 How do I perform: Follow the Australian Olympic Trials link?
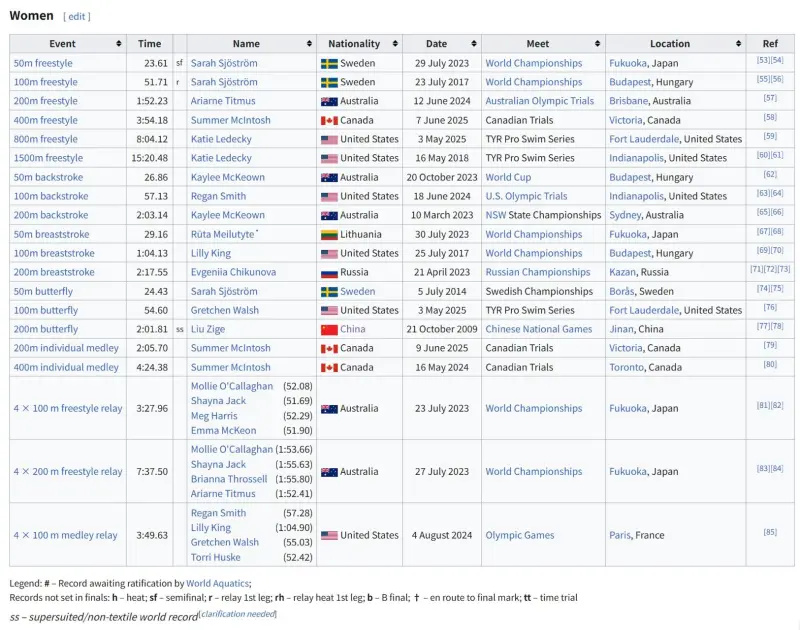point(539,101)
